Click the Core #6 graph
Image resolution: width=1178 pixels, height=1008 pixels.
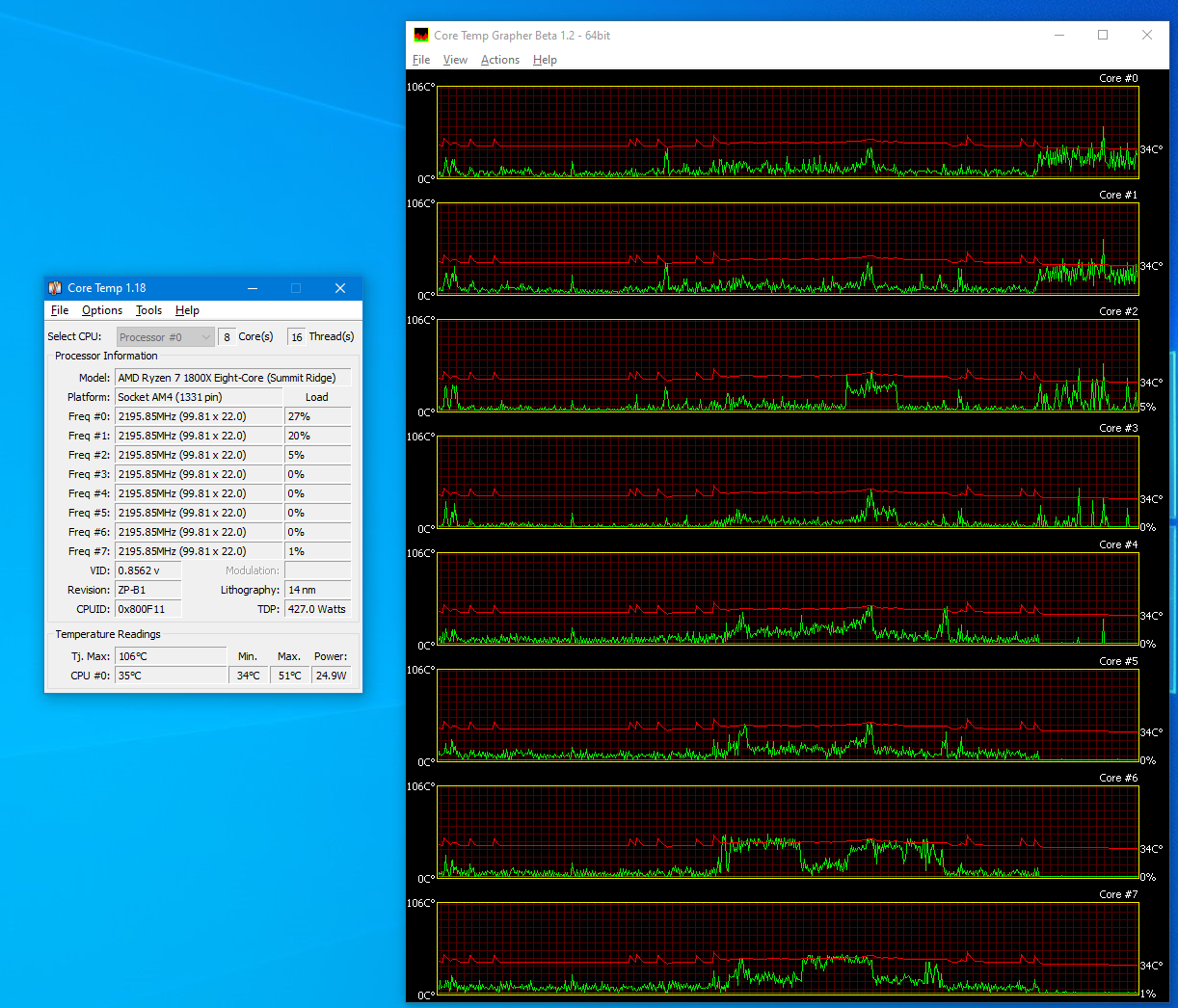pos(788,832)
